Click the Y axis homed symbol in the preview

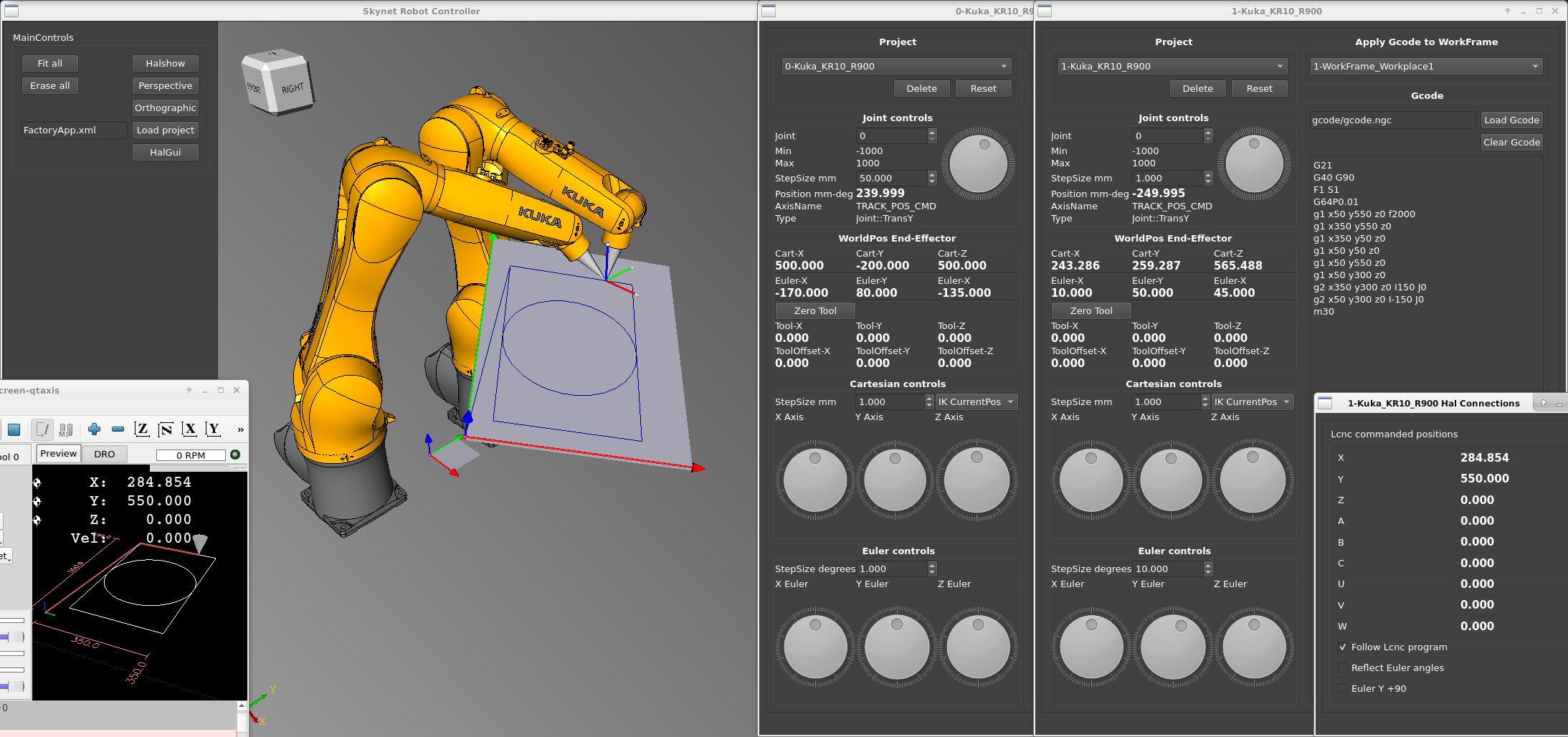[37, 501]
